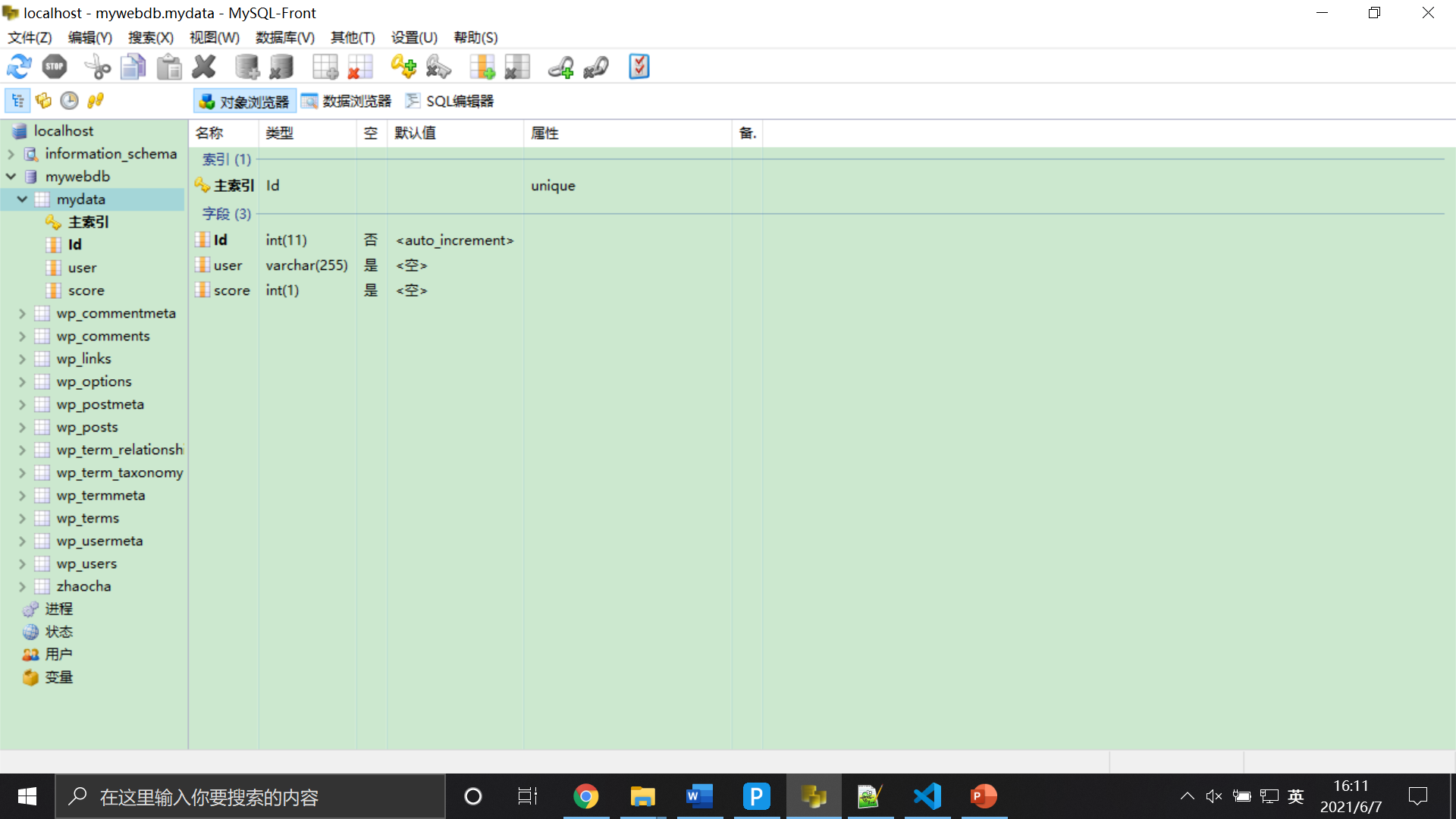
Task: Select the wp_posts table
Action: point(87,427)
